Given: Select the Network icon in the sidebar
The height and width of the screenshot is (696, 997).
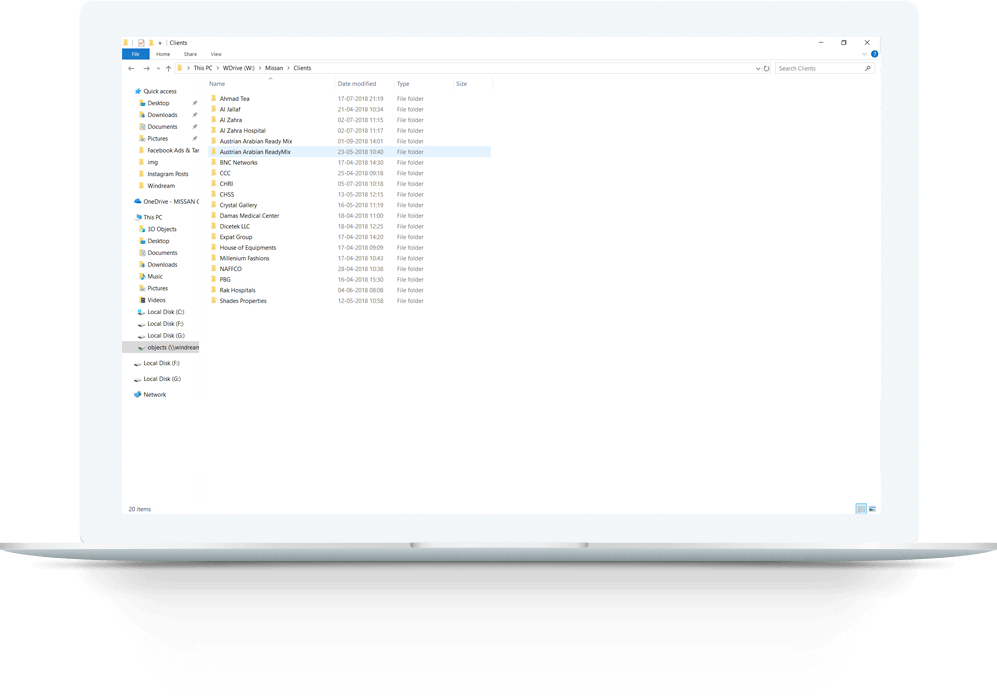Looking at the screenshot, I should [137, 395].
